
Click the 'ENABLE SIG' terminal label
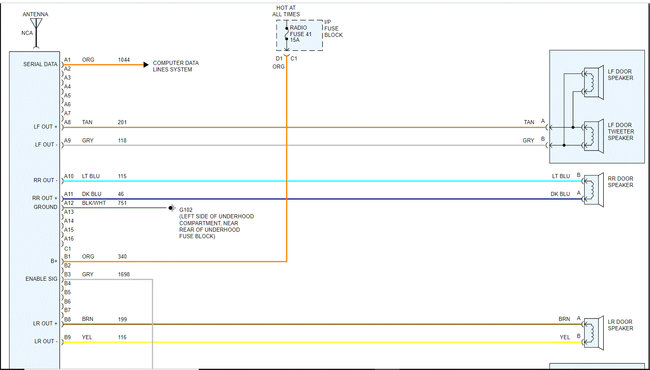click(41, 279)
